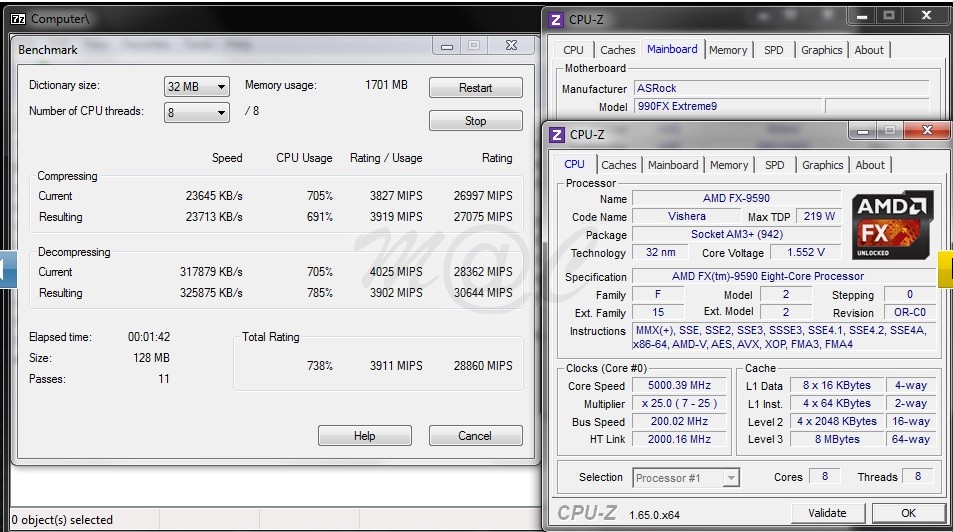The height and width of the screenshot is (532, 953).
Task: Open the Processor #1 selection dropdown
Action: (686, 478)
